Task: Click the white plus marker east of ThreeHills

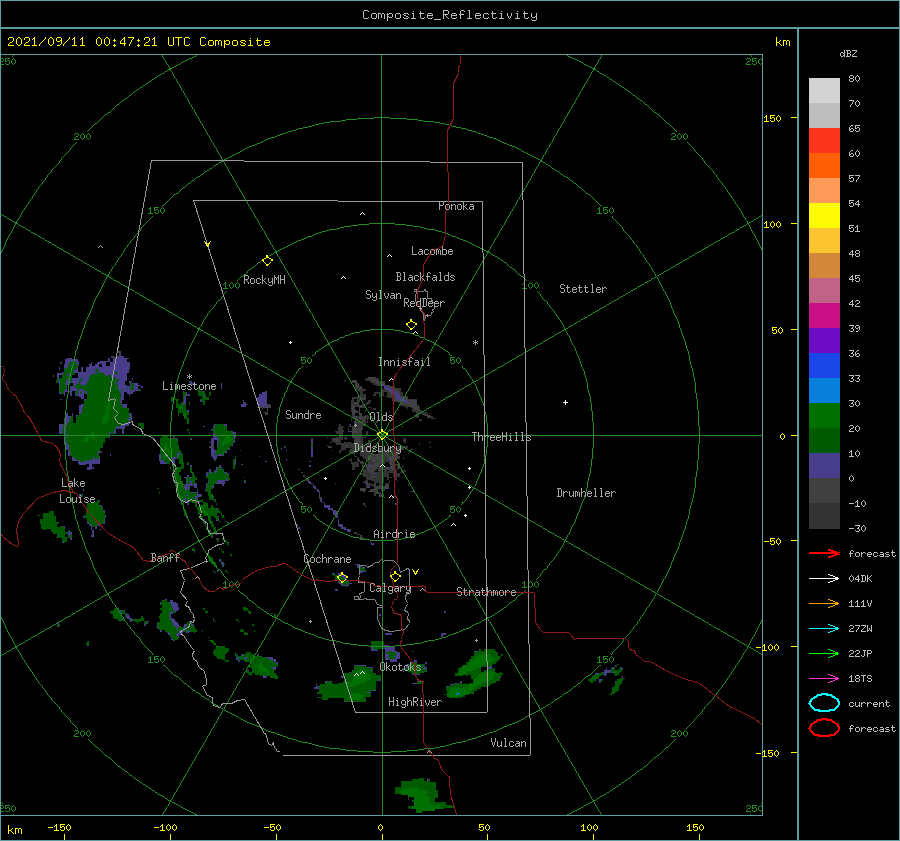Action: 565,402
